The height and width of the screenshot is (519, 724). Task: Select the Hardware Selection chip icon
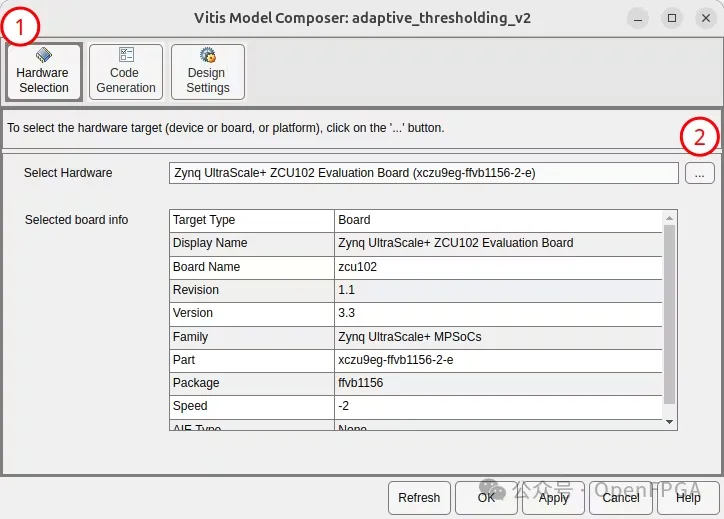tap(44, 56)
